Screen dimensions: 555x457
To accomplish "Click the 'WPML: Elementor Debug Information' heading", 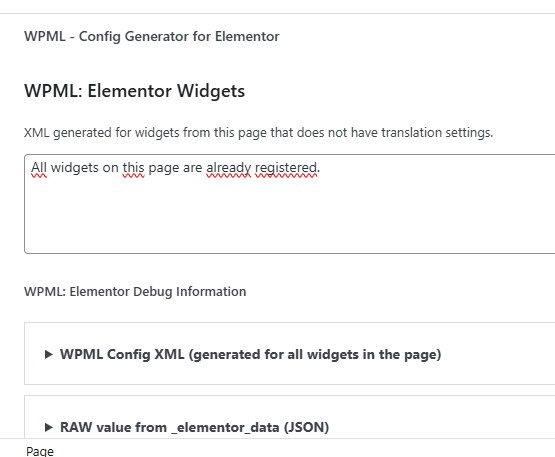I will 135,292.
